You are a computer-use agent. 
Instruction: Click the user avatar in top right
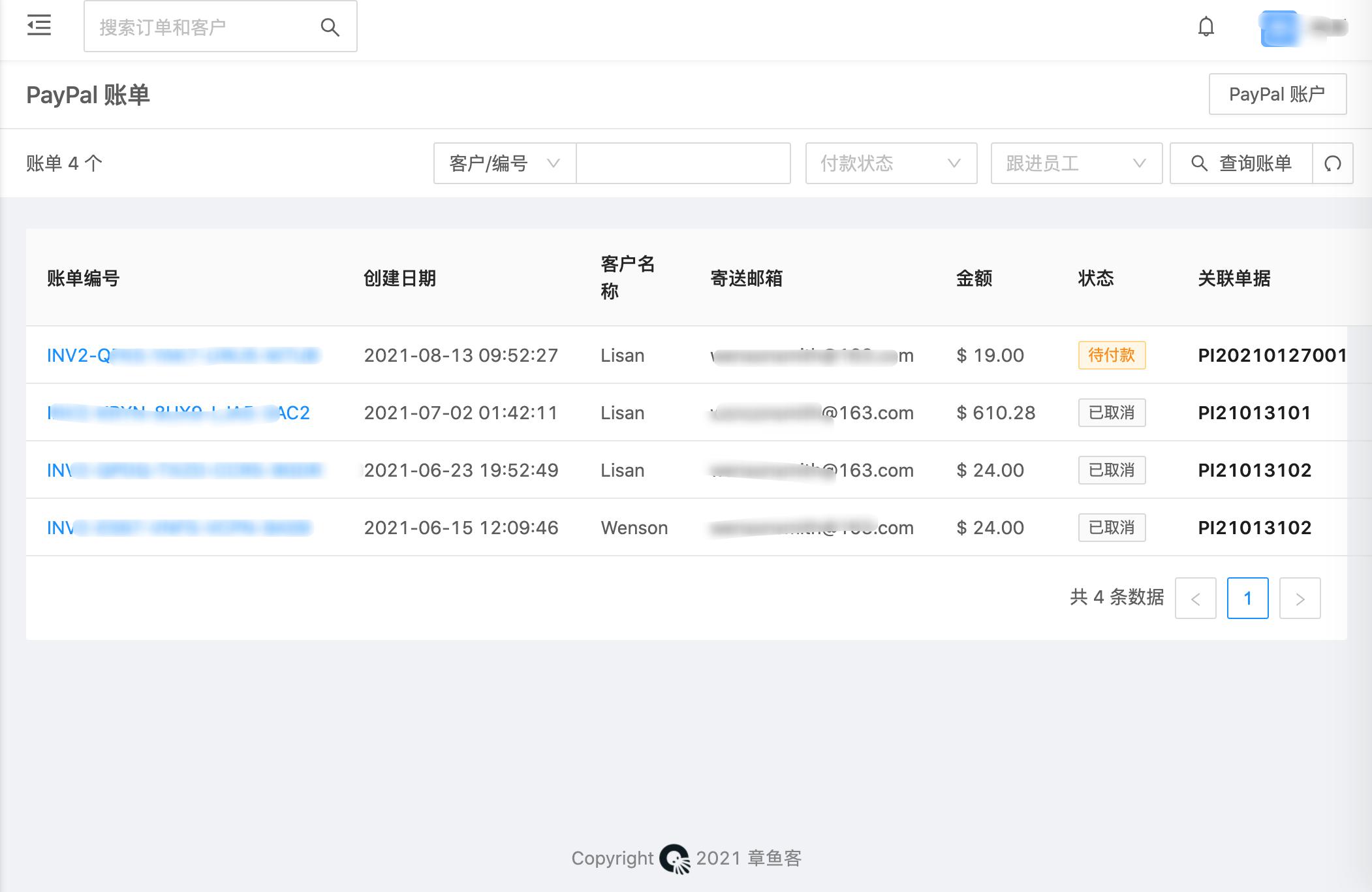point(1281,27)
